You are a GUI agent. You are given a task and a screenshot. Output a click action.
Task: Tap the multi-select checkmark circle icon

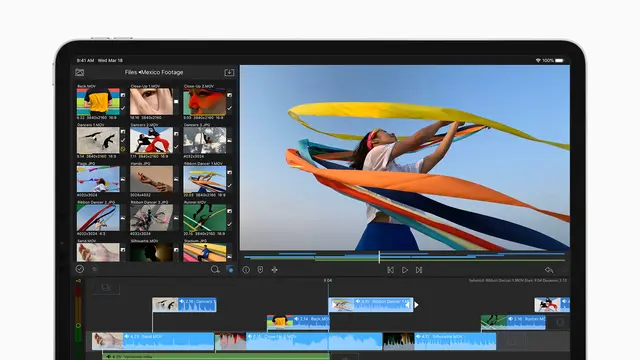80,269
